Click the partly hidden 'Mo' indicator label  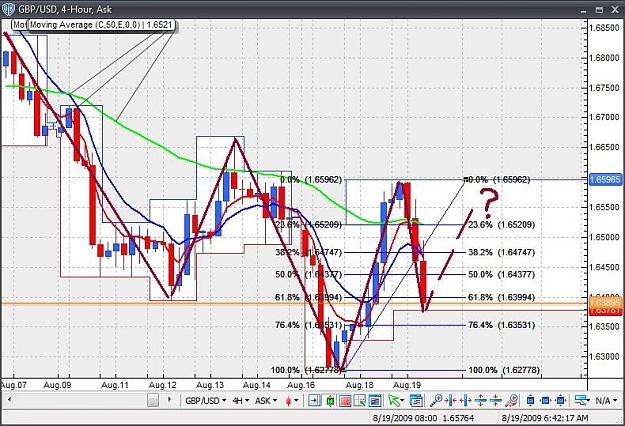point(20,25)
